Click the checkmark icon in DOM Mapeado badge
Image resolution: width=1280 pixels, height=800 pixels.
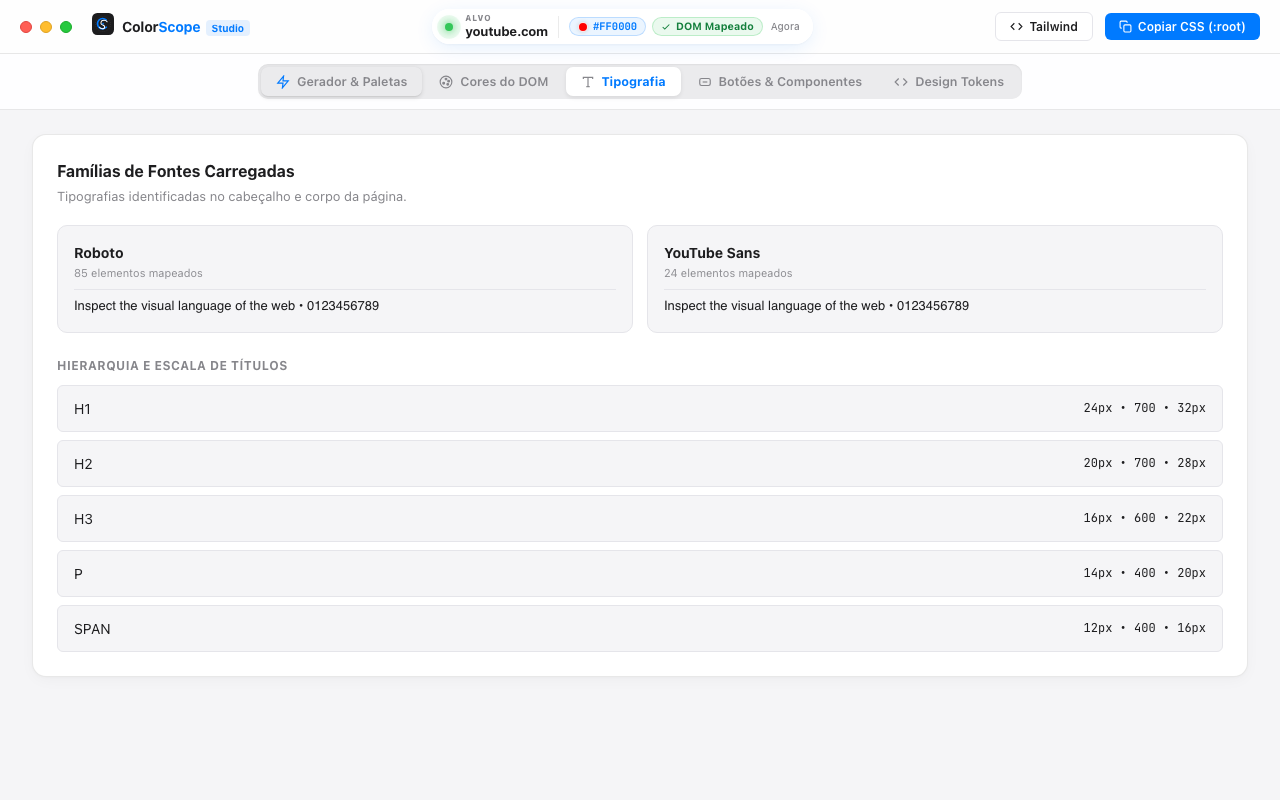coord(666,27)
